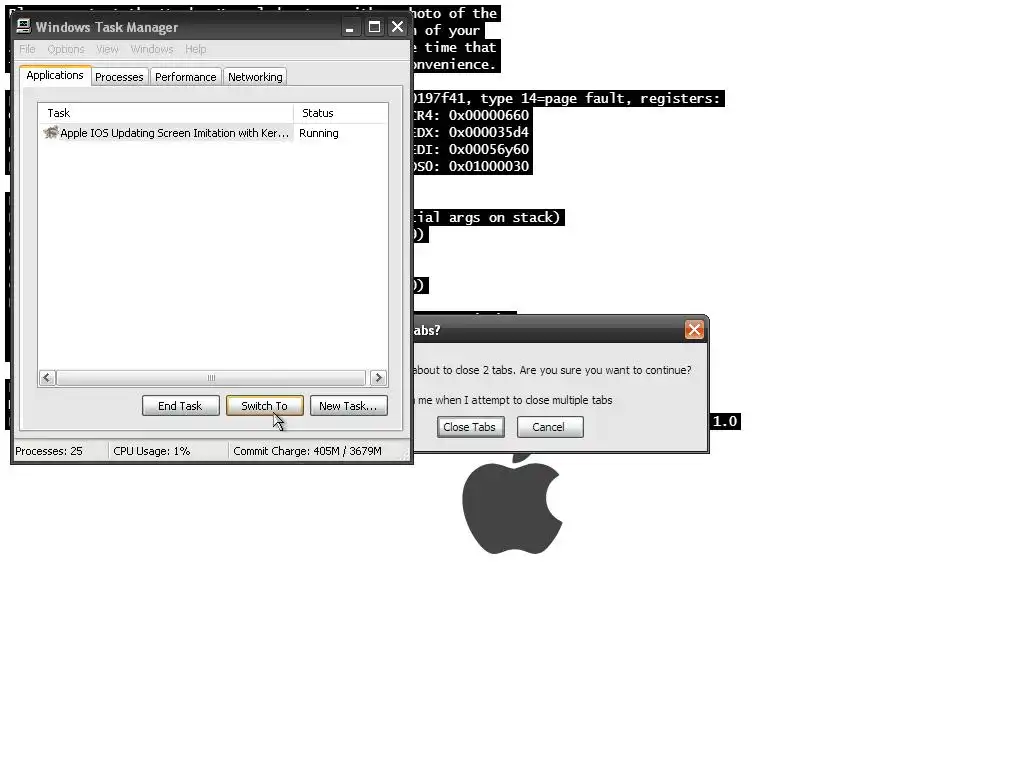
Task: Click the horizontal scrollbar thumb in task list
Action: (211, 377)
